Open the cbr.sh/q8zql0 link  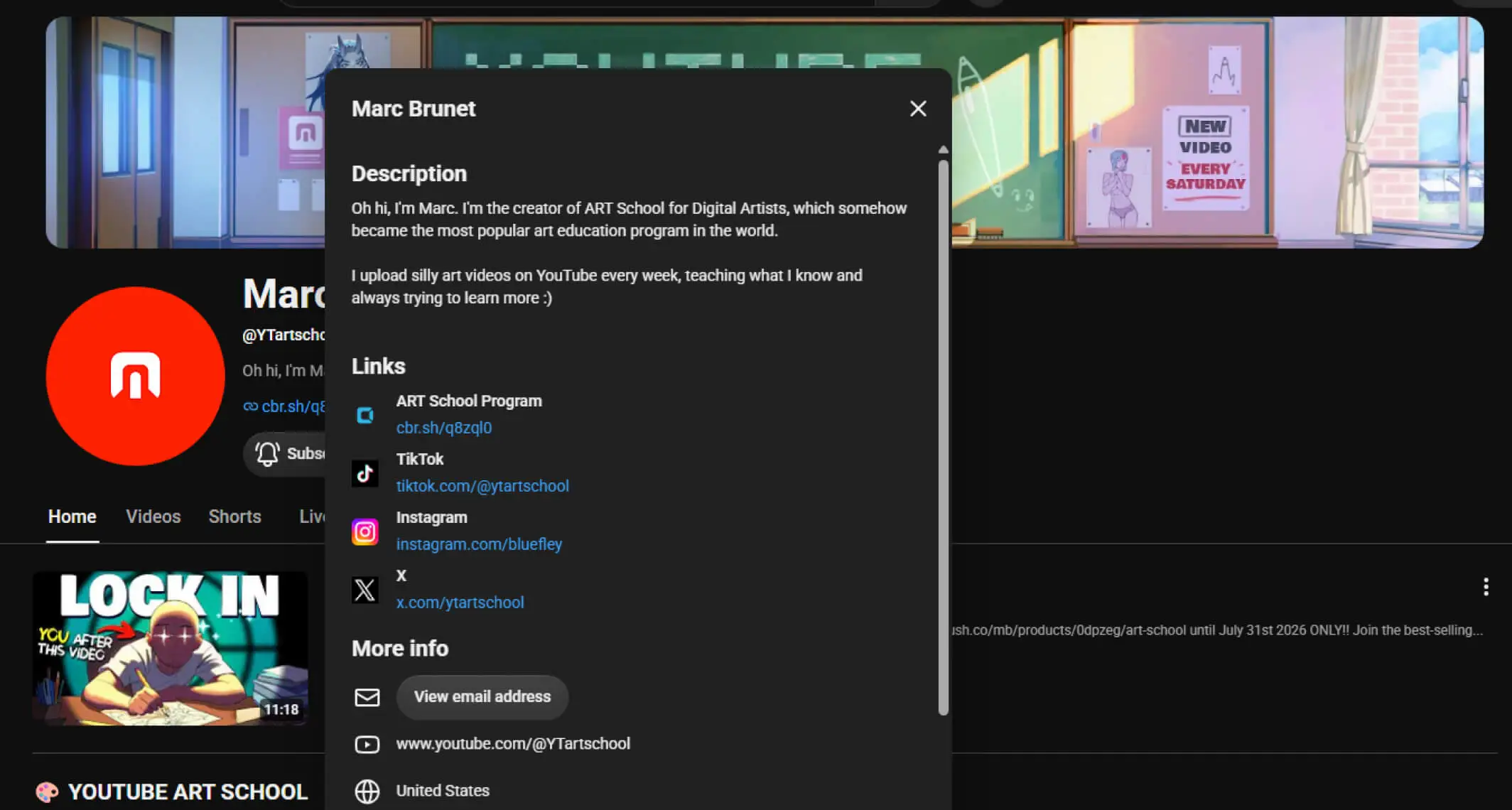point(444,428)
